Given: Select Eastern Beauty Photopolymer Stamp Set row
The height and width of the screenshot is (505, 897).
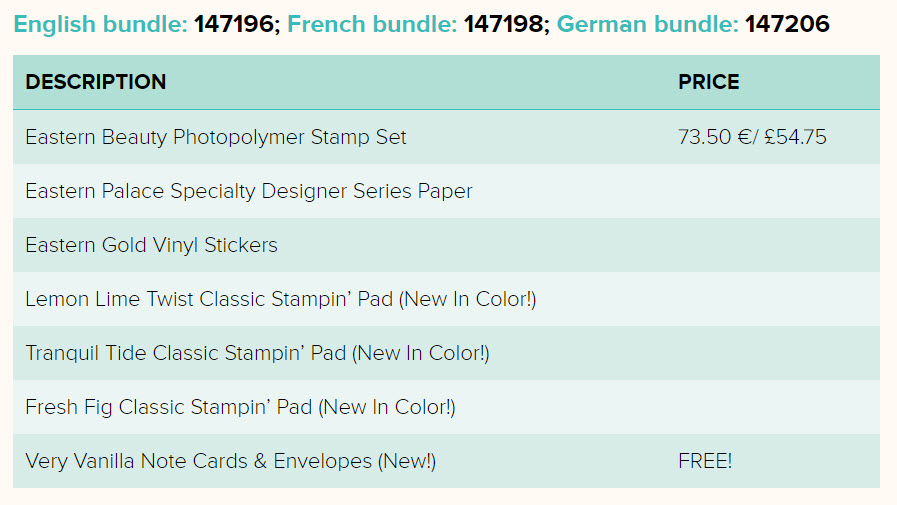Looking at the screenshot, I should pyautogui.click(x=446, y=137).
